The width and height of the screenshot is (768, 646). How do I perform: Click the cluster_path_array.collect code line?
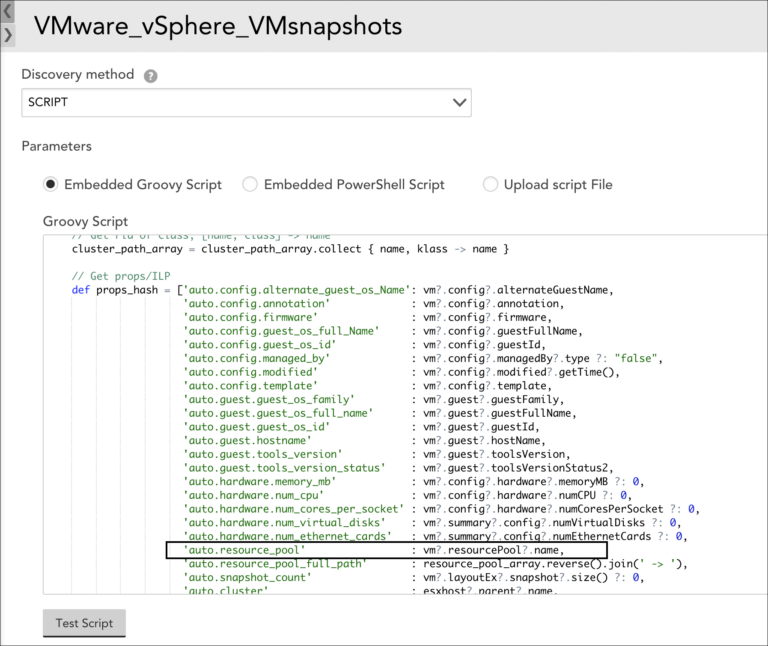point(290,249)
